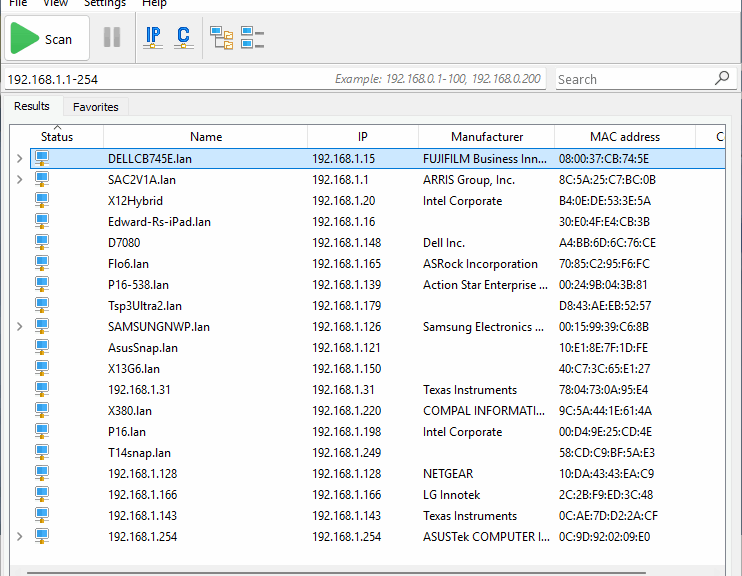Click the computer icon for P16-538.lan
This screenshot has width=742, height=576.
tap(42, 284)
